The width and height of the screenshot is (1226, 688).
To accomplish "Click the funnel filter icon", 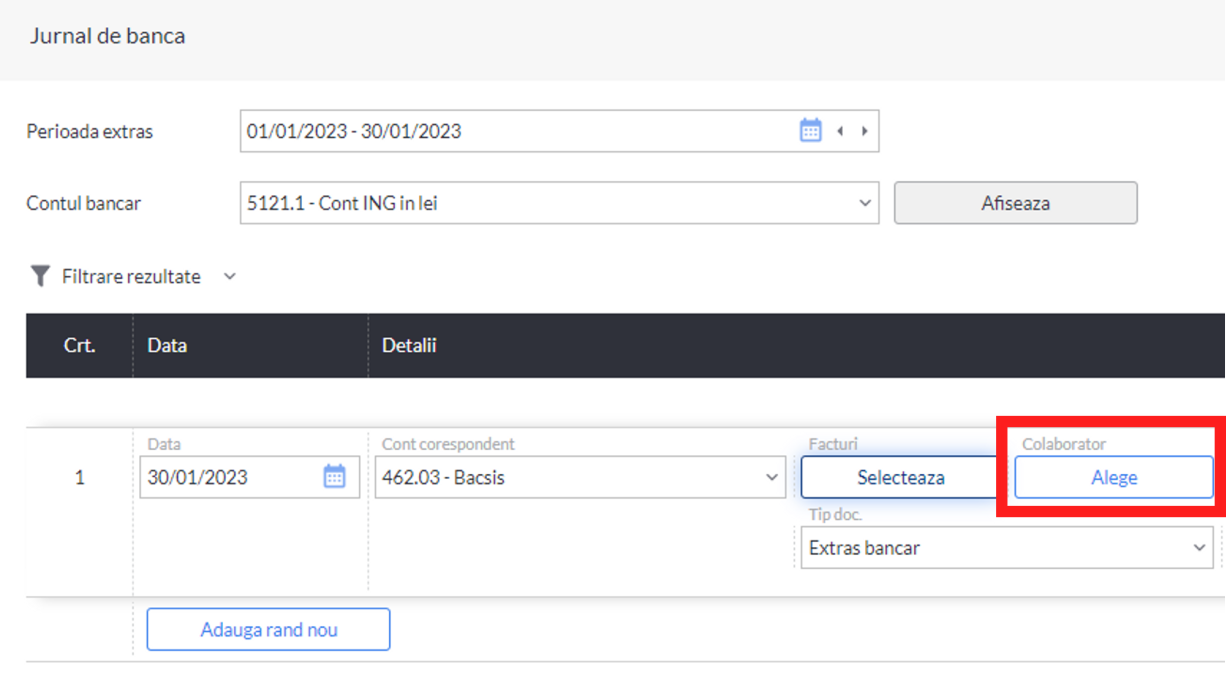I will pos(40,276).
